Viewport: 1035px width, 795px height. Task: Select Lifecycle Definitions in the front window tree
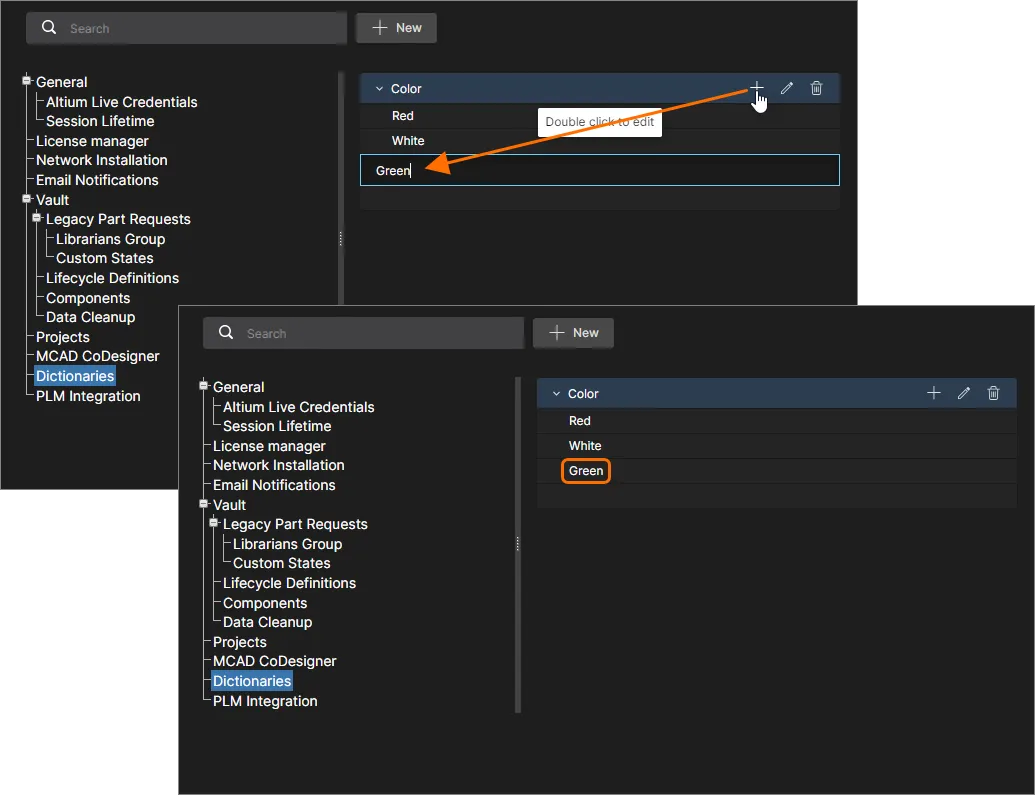(x=289, y=583)
